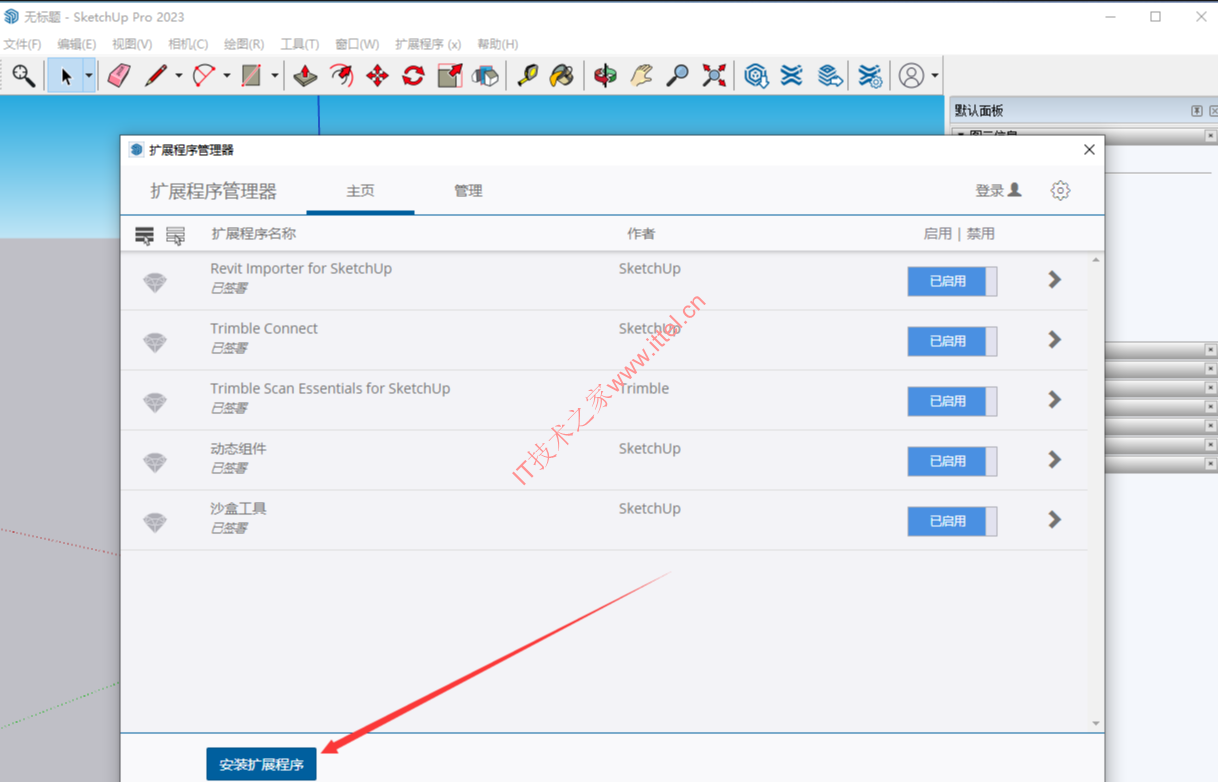Expand Trimble Scan Essentials details chevron
The height and width of the screenshot is (782, 1218).
point(1054,400)
